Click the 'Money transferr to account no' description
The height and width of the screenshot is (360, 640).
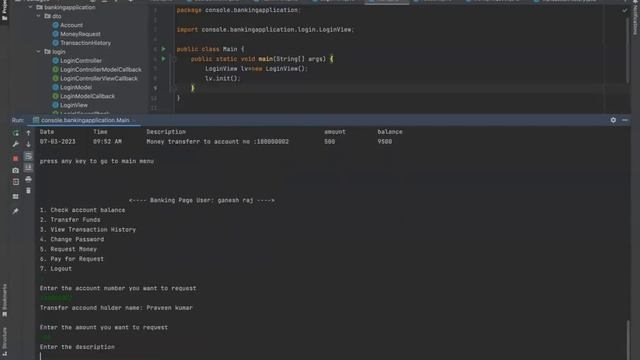click(x=218, y=142)
